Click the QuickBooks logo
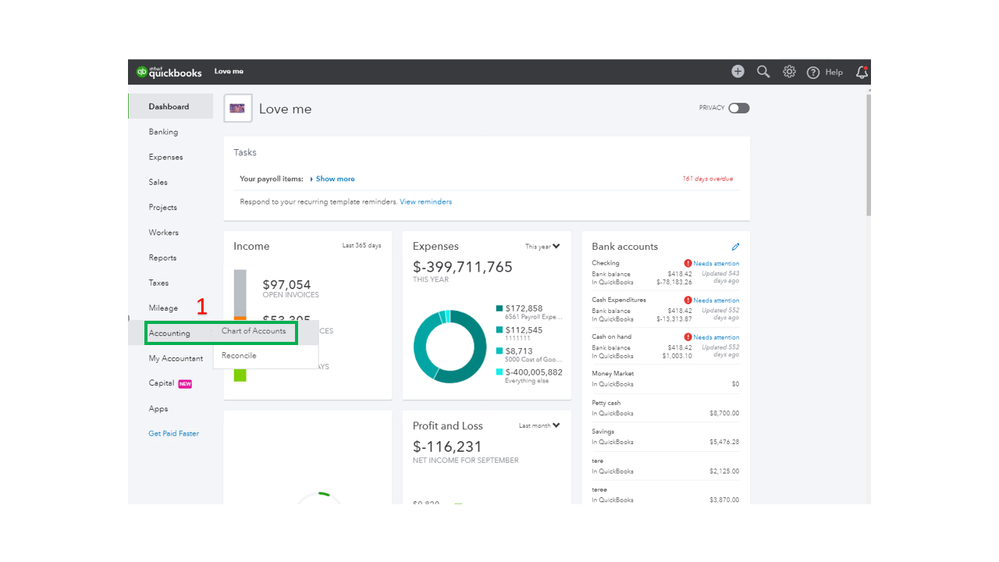The height and width of the screenshot is (562, 999). click(169, 72)
